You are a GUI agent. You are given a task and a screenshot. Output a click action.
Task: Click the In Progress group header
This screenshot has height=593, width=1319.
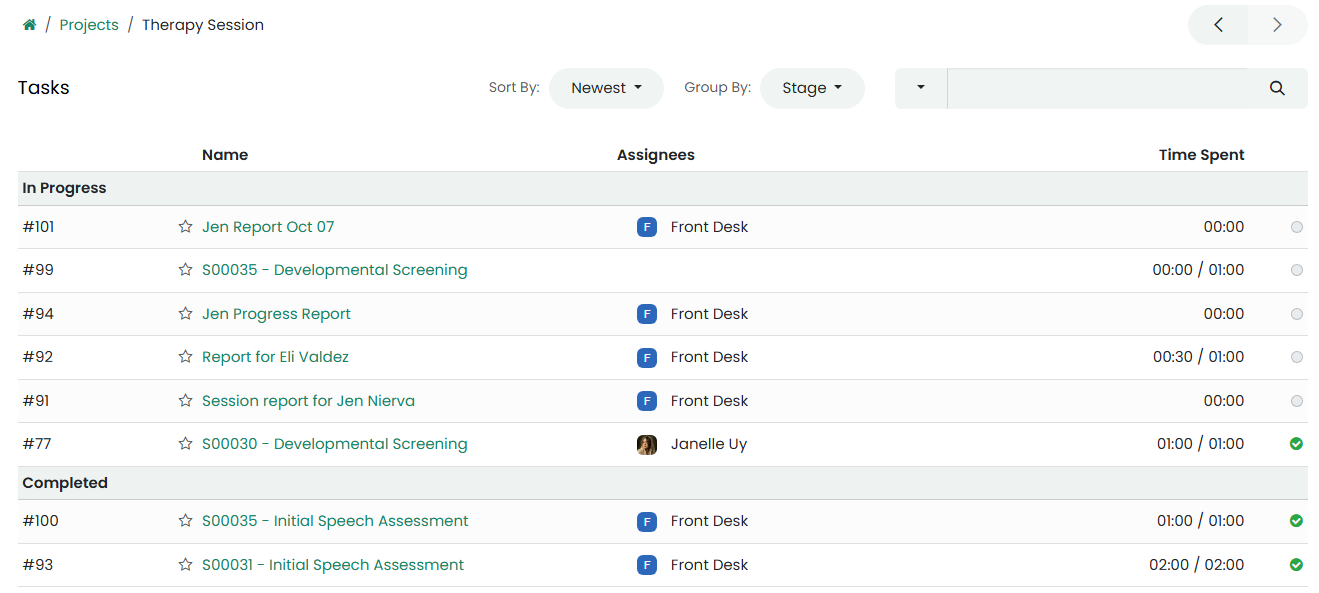click(64, 188)
